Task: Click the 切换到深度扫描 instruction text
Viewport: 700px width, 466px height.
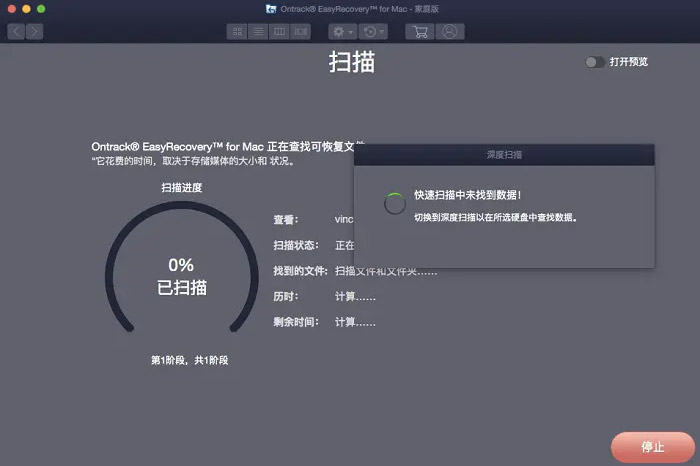Action: (x=496, y=217)
